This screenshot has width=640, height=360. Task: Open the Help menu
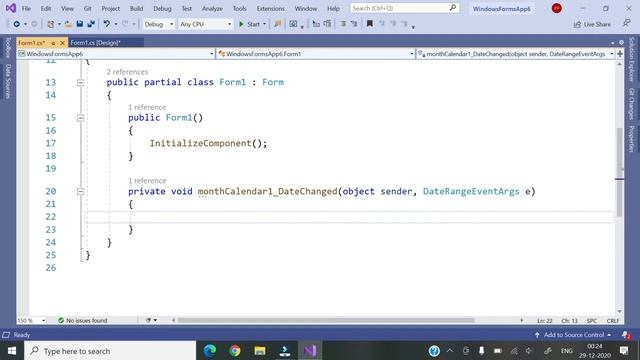coord(333,8)
